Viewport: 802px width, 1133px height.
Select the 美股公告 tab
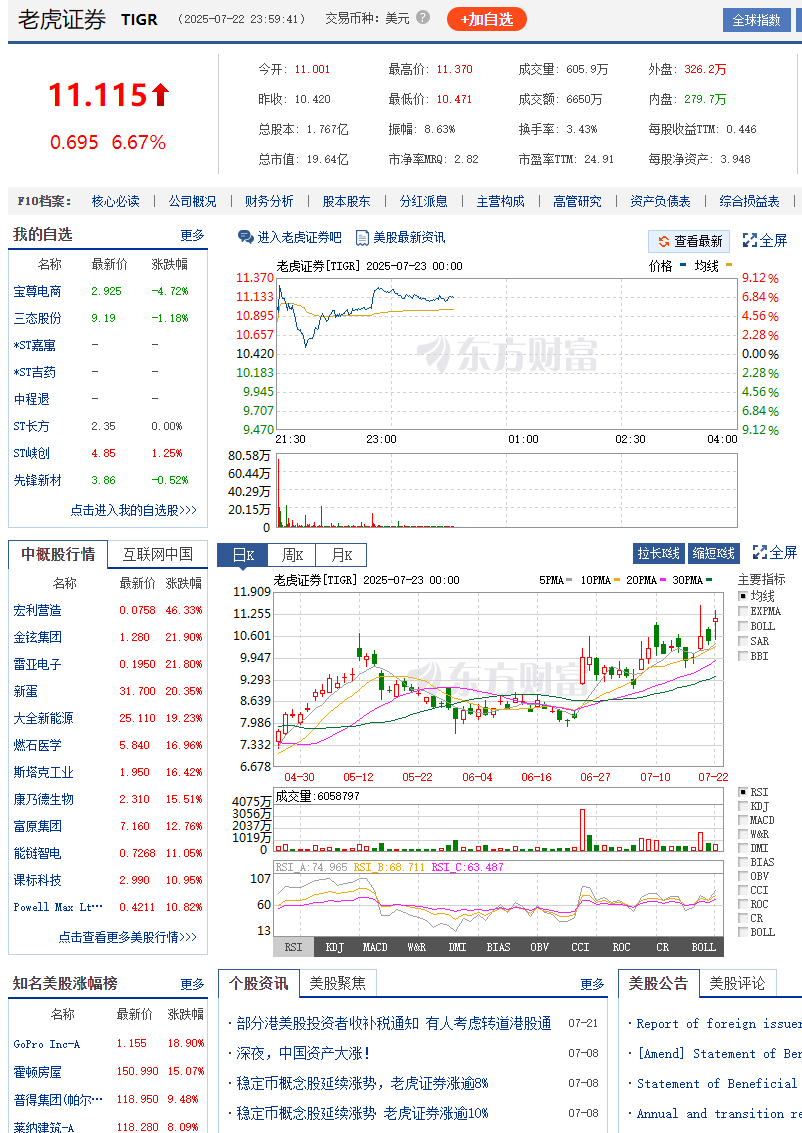pyautogui.click(x=658, y=983)
